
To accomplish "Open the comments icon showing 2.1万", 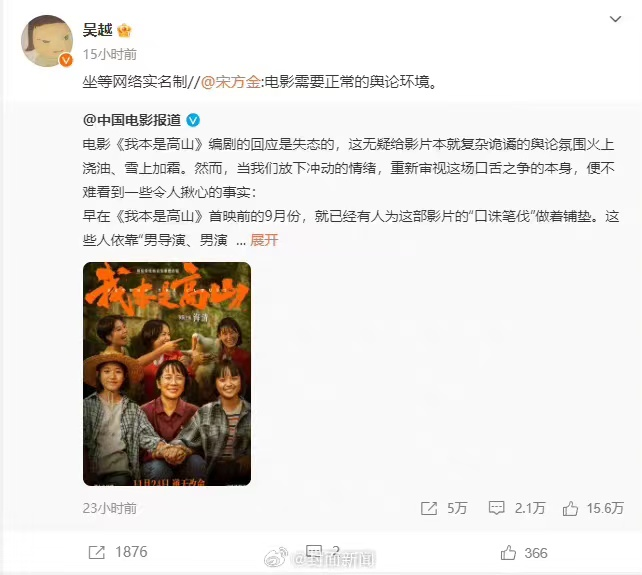I will (496, 508).
